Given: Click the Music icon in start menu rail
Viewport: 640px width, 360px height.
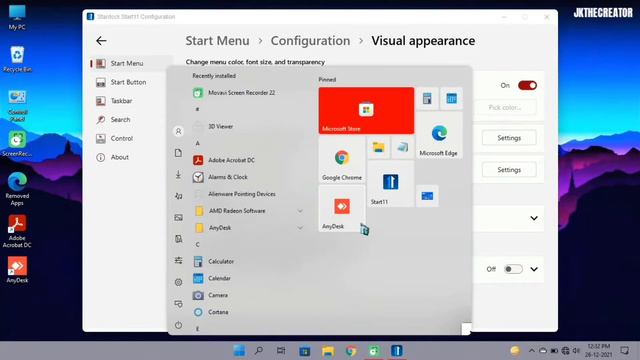Looking at the screenshot, I should [178, 196].
